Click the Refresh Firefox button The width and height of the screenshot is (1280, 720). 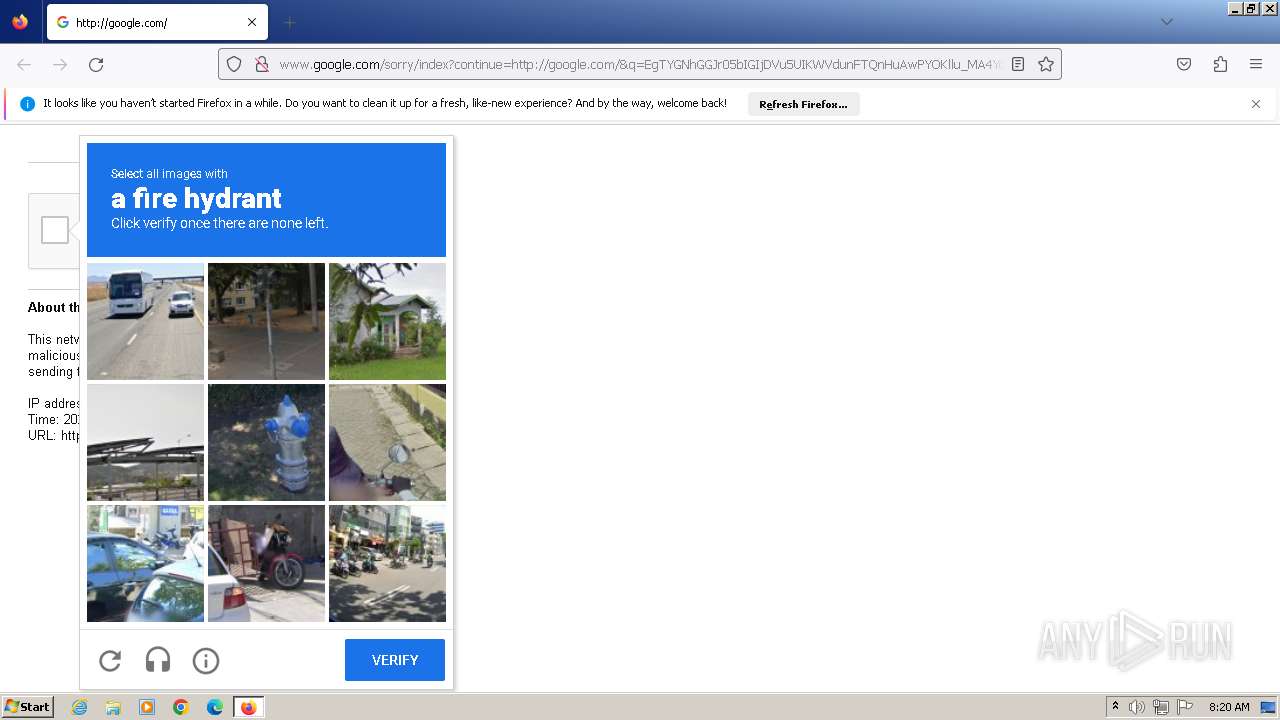pos(803,104)
